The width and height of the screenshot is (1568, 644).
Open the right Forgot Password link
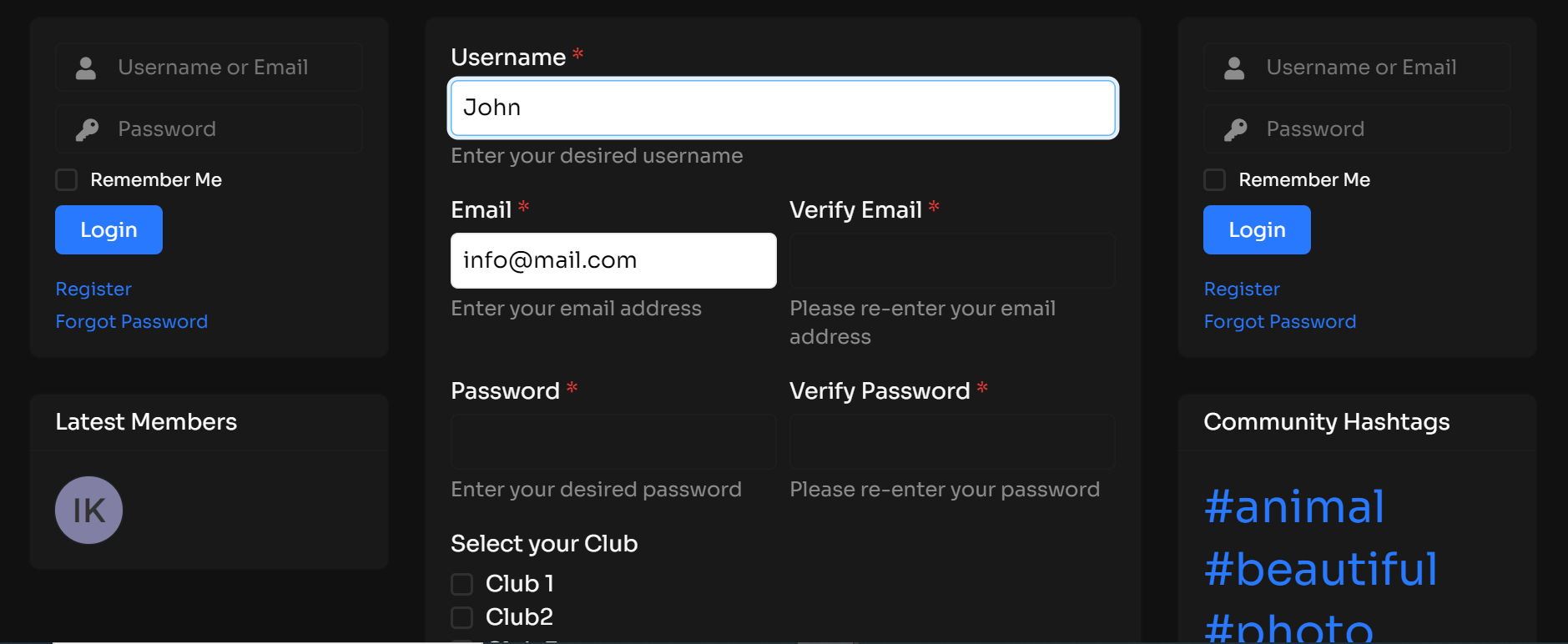(1279, 321)
